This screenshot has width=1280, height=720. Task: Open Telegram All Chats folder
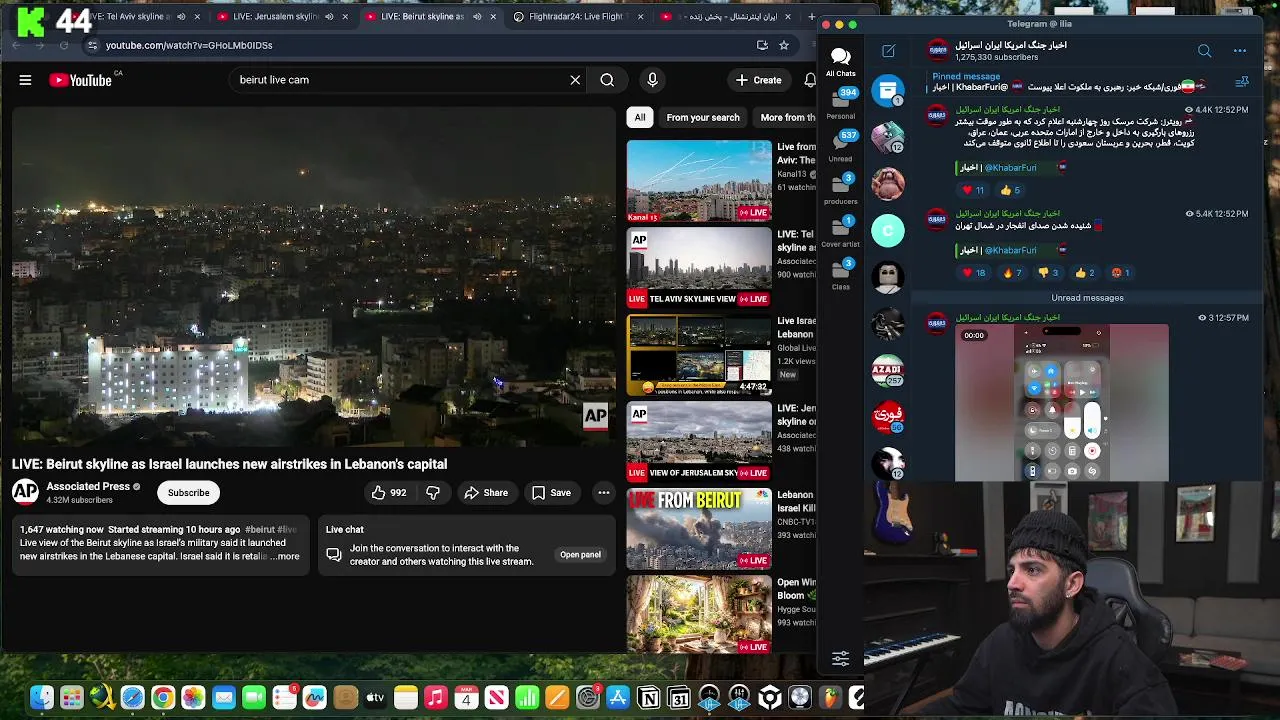840,61
